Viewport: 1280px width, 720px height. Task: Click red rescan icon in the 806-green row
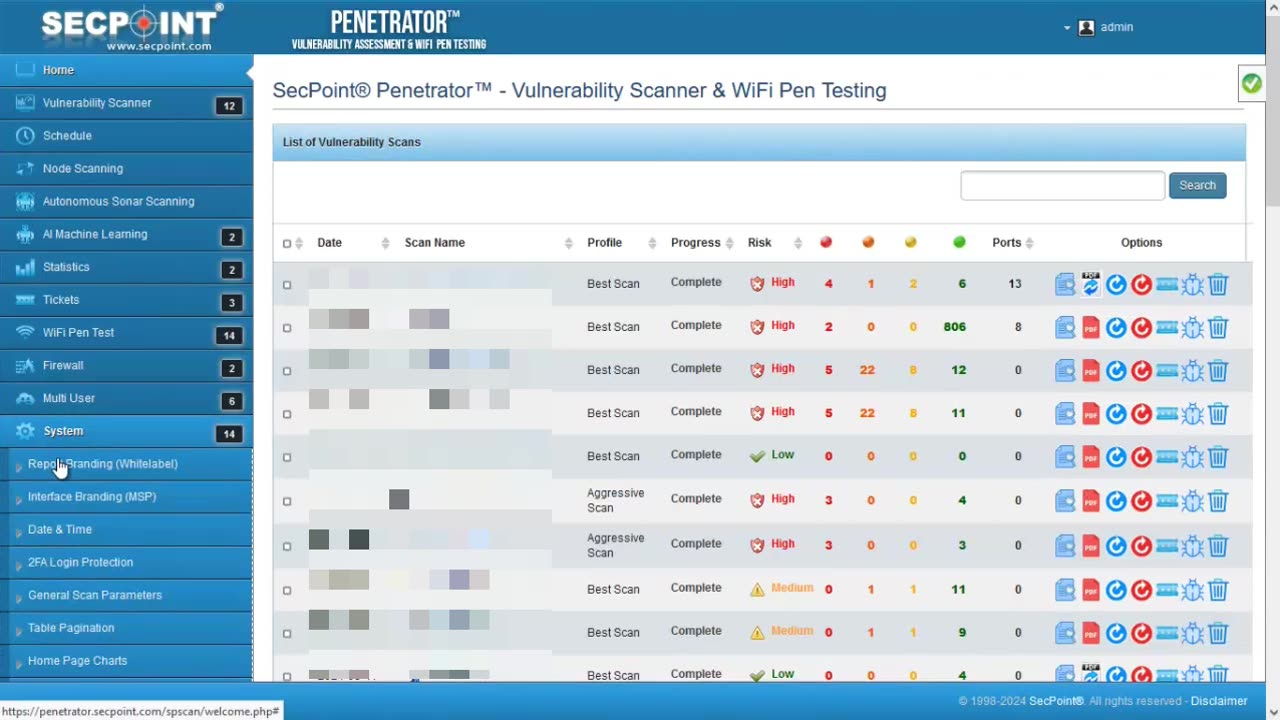click(x=1141, y=328)
